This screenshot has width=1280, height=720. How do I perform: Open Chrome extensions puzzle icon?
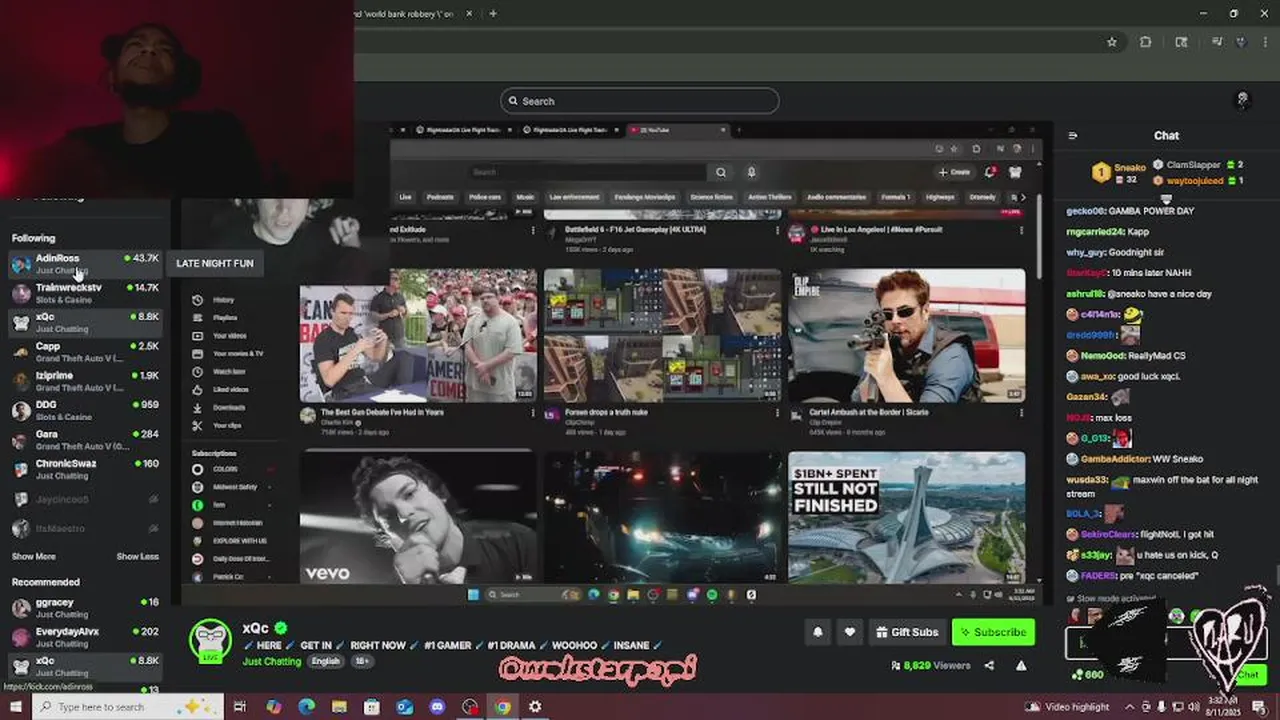pyautogui.click(x=1146, y=42)
